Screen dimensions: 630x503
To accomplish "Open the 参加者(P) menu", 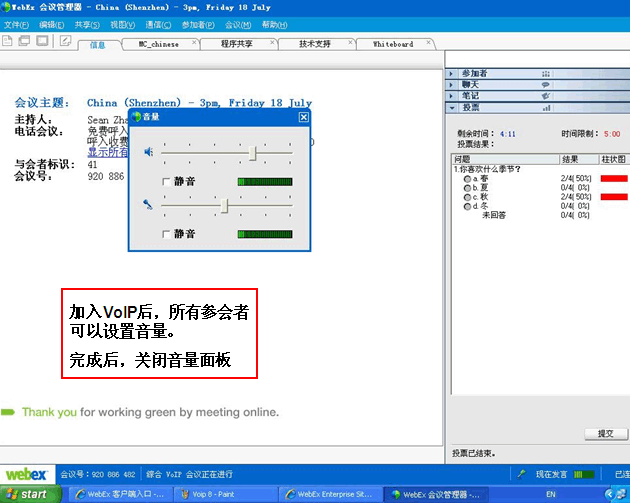I will (198, 25).
